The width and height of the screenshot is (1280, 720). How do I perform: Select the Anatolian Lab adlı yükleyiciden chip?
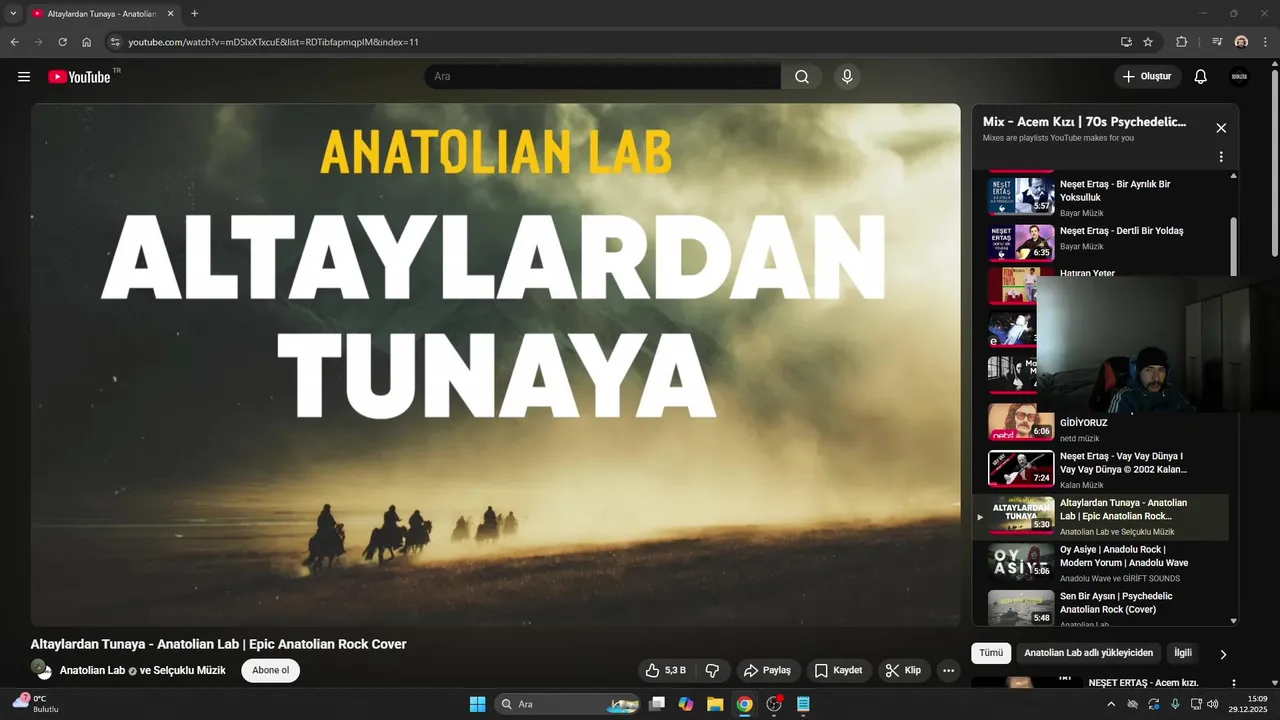point(1088,653)
